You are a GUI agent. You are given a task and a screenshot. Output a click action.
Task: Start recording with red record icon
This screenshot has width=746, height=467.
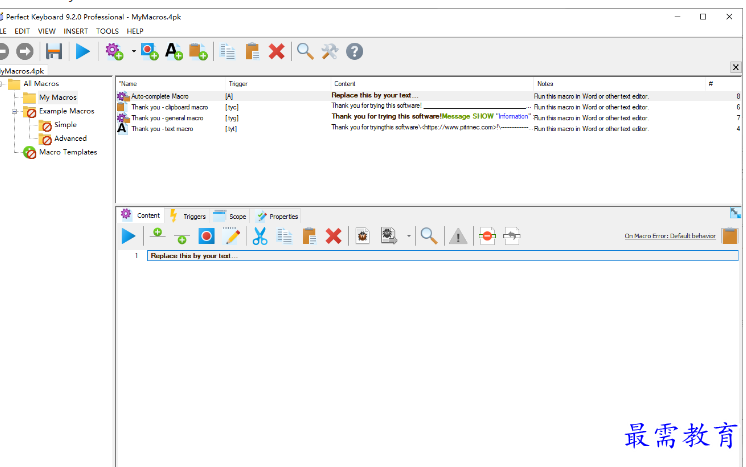(x=206, y=236)
